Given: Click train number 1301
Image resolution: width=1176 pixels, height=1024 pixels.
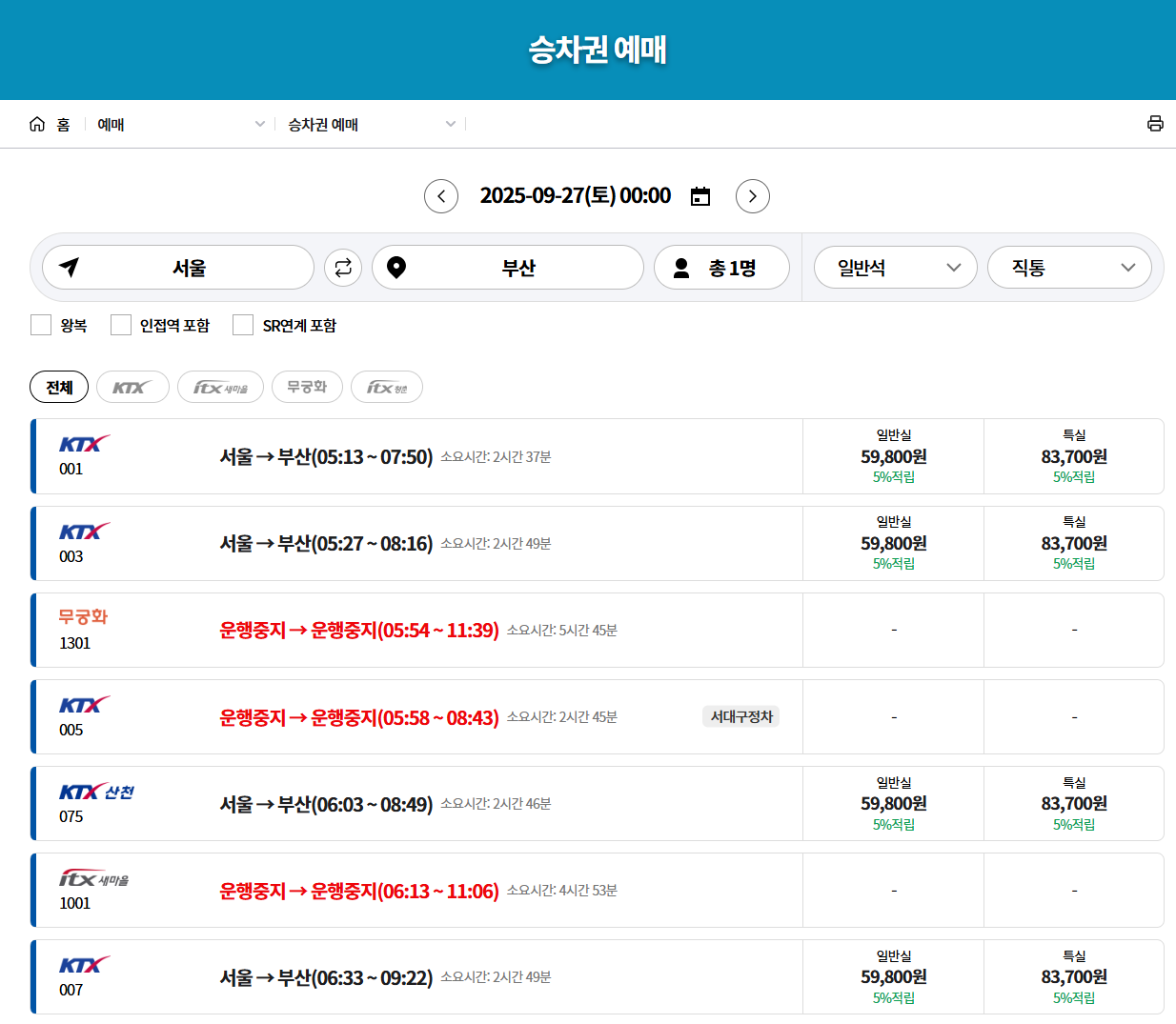Looking at the screenshot, I should click(75, 643).
